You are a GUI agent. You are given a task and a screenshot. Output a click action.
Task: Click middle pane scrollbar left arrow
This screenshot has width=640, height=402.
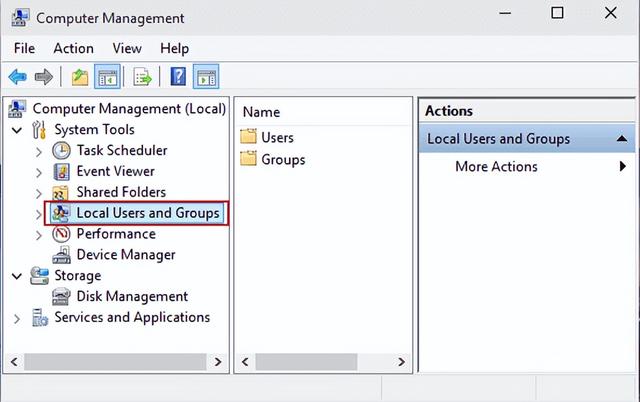(x=245, y=362)
